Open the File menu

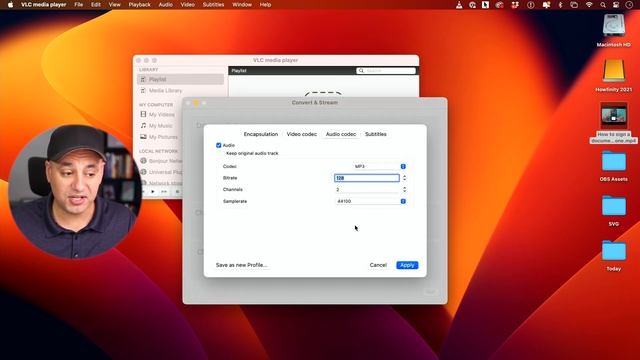tap(79, 5)
